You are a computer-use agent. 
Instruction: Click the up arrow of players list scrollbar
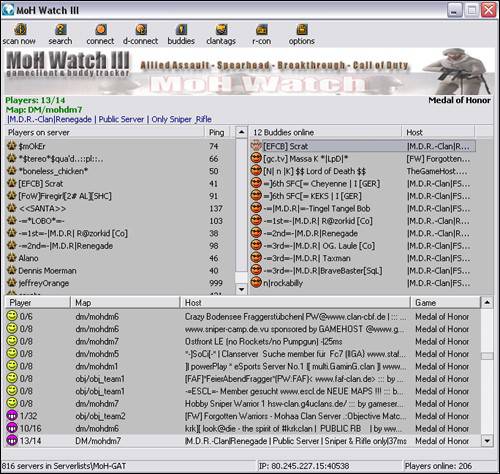click(241, 132)
